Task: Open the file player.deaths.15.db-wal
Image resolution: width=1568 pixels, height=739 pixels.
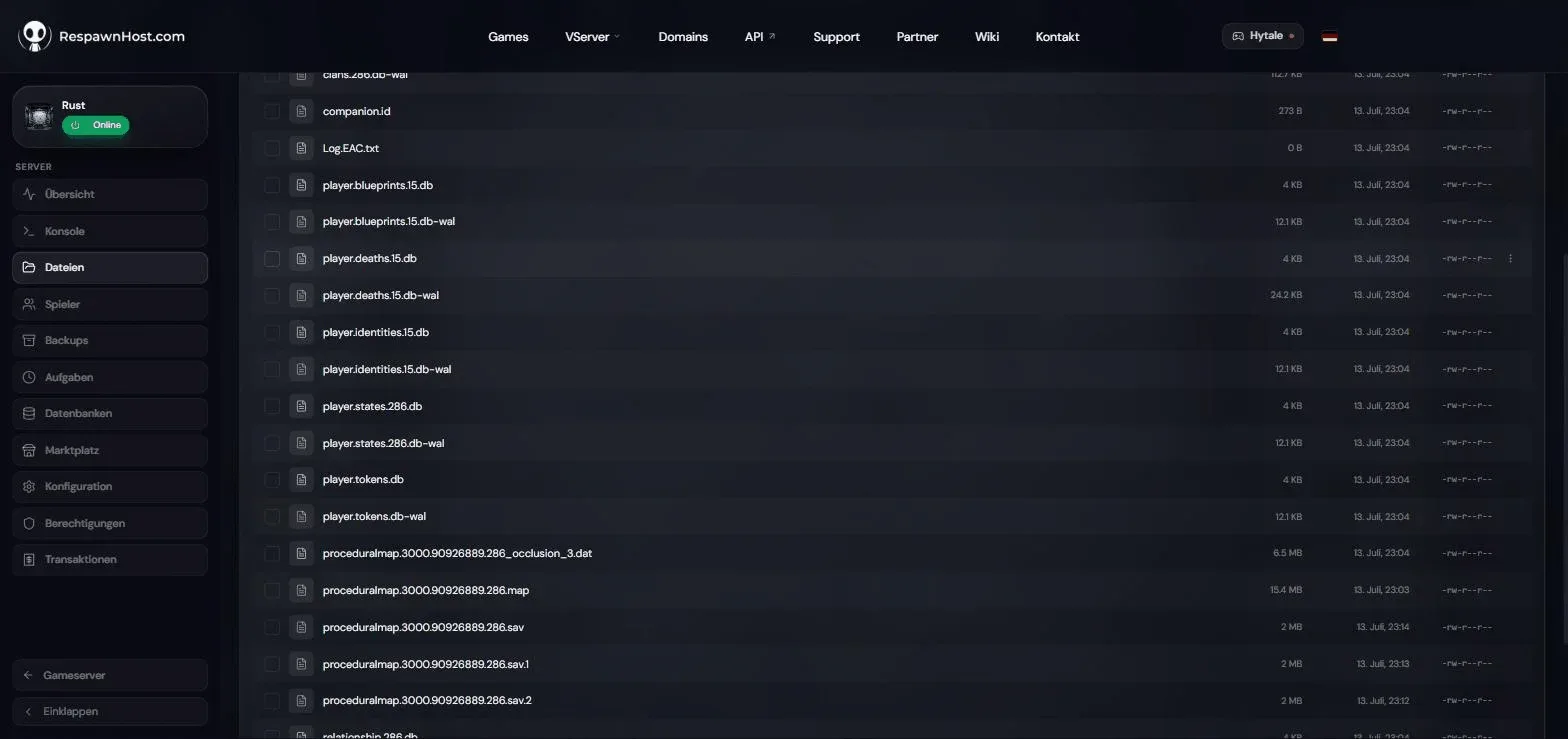Action: coord(381,295)
